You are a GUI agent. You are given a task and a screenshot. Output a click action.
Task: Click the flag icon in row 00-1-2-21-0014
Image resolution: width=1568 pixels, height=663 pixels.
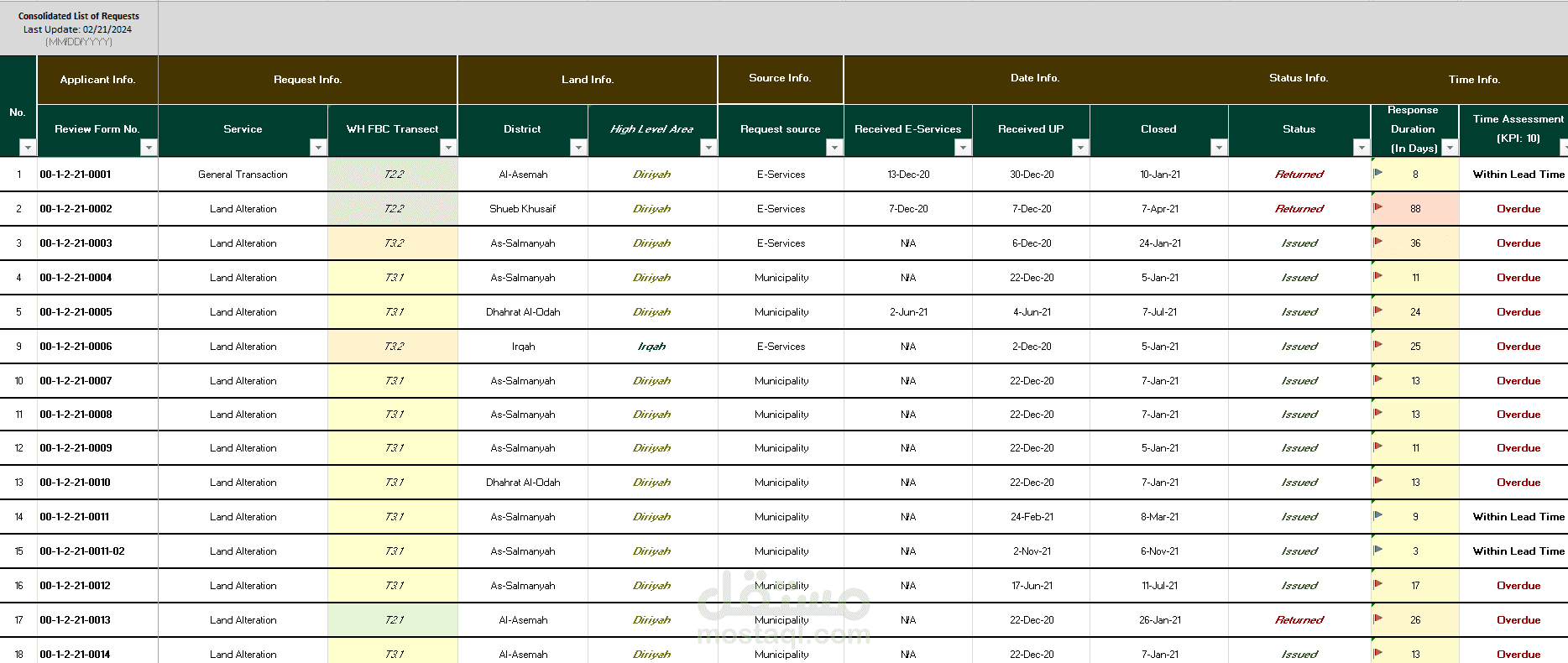[1378, 653]
